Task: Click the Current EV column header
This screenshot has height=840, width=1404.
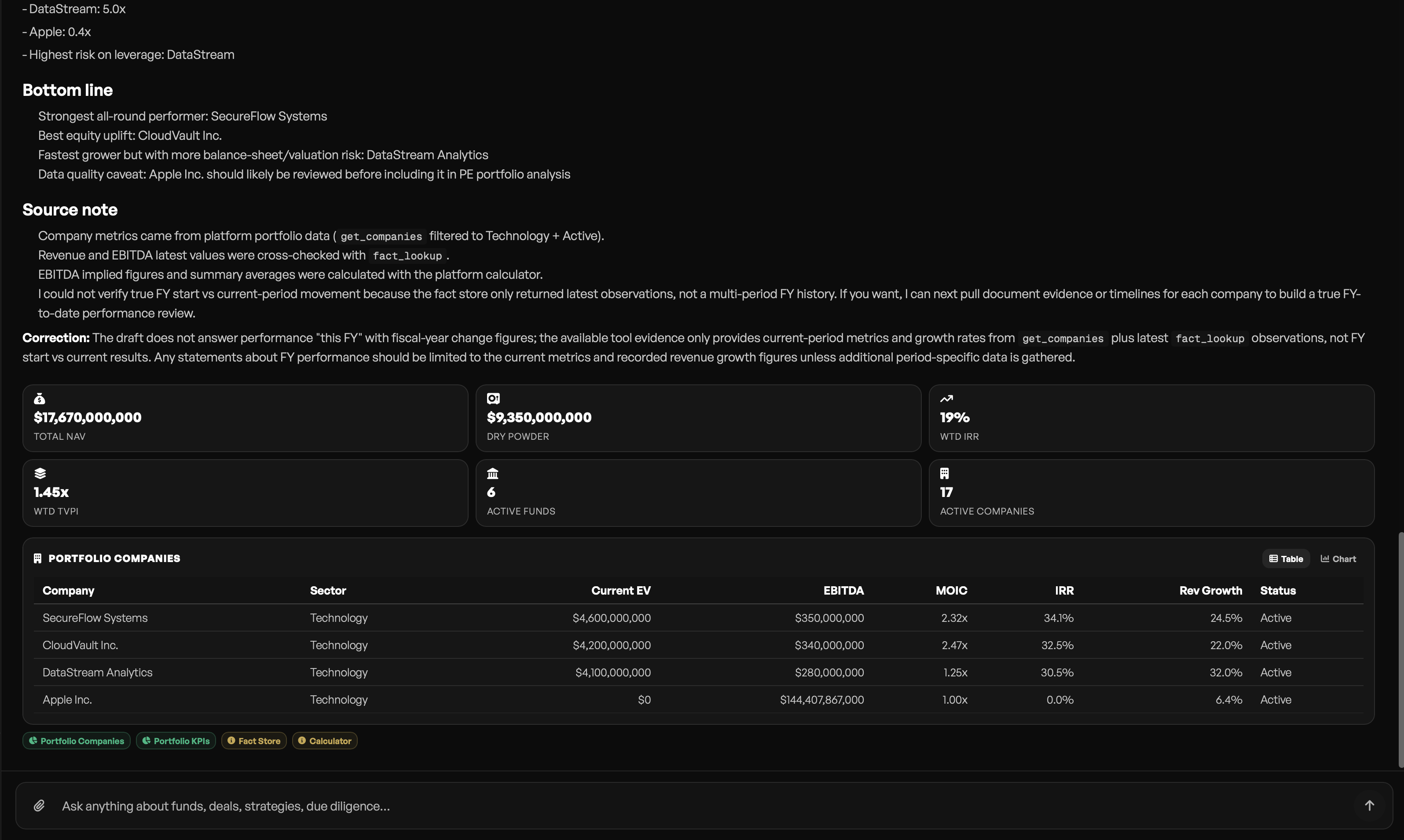Action: coord(621,590)
